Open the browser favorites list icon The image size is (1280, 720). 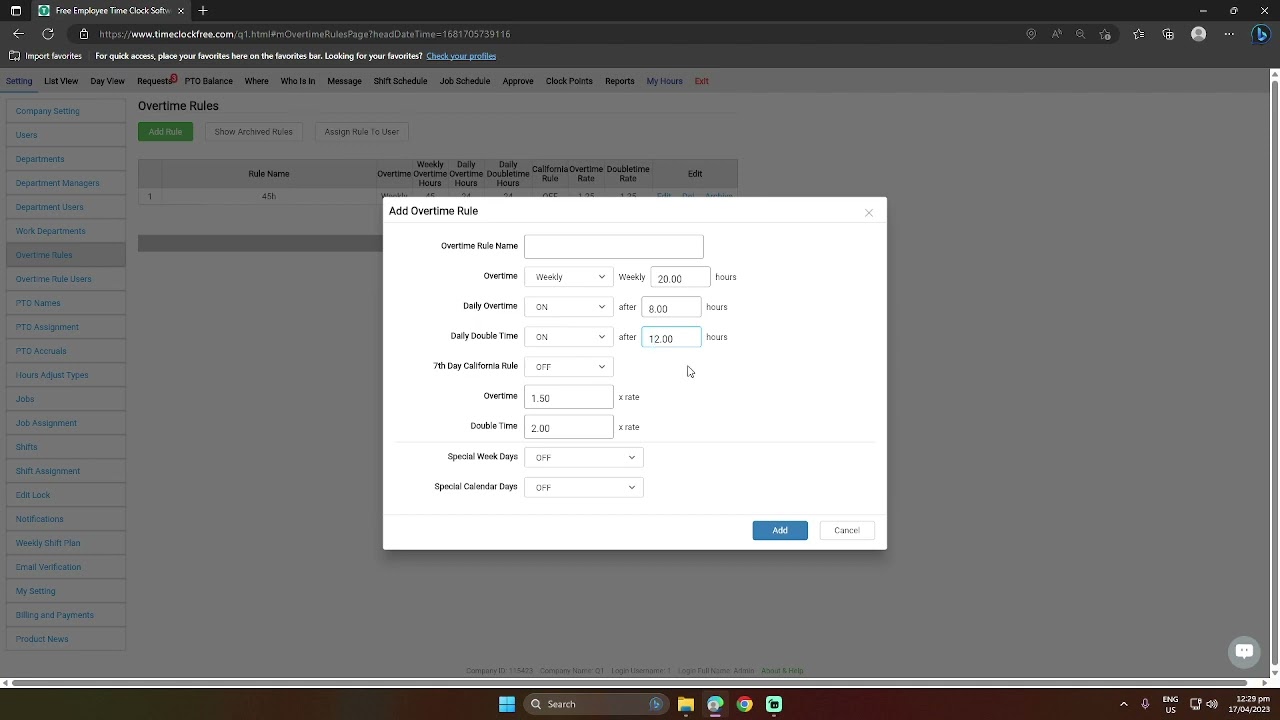coord(1139,34)
